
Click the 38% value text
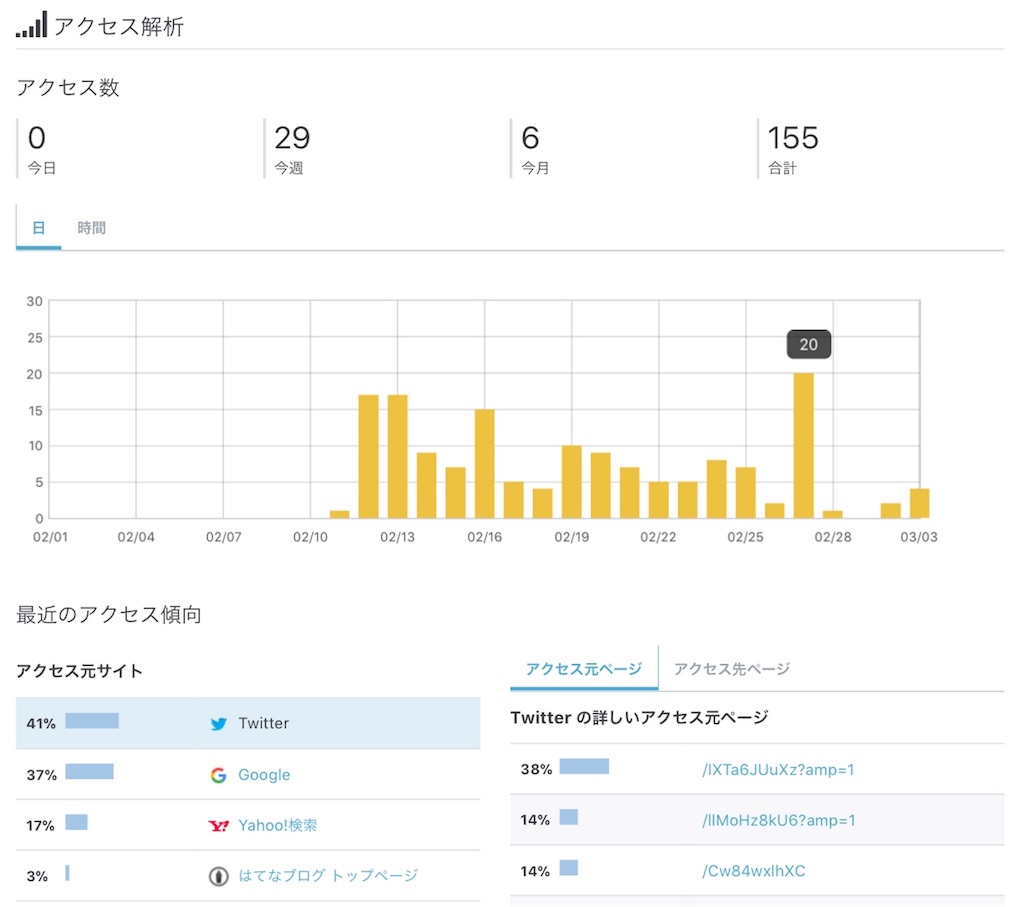536,769
